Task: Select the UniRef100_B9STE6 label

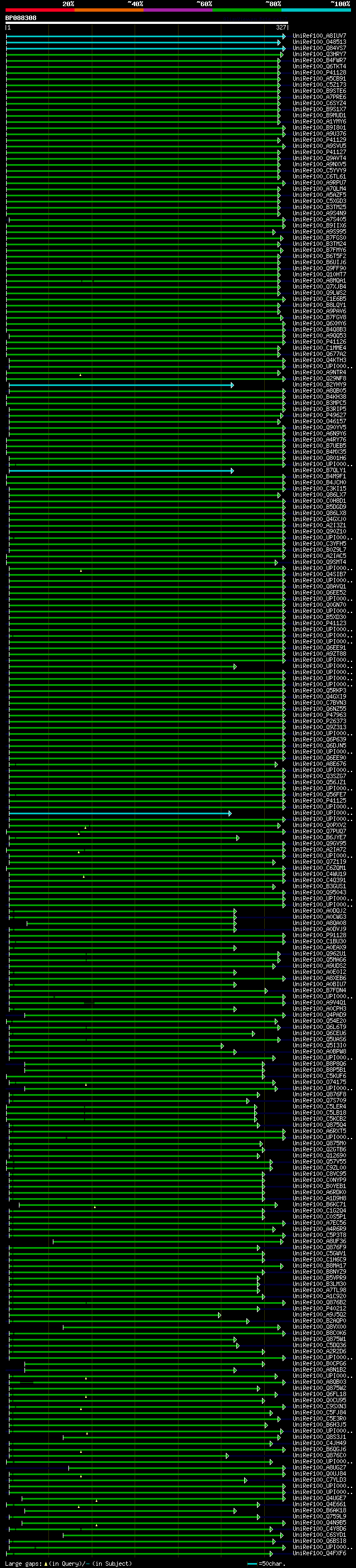Action: click(x=319, y=91)
